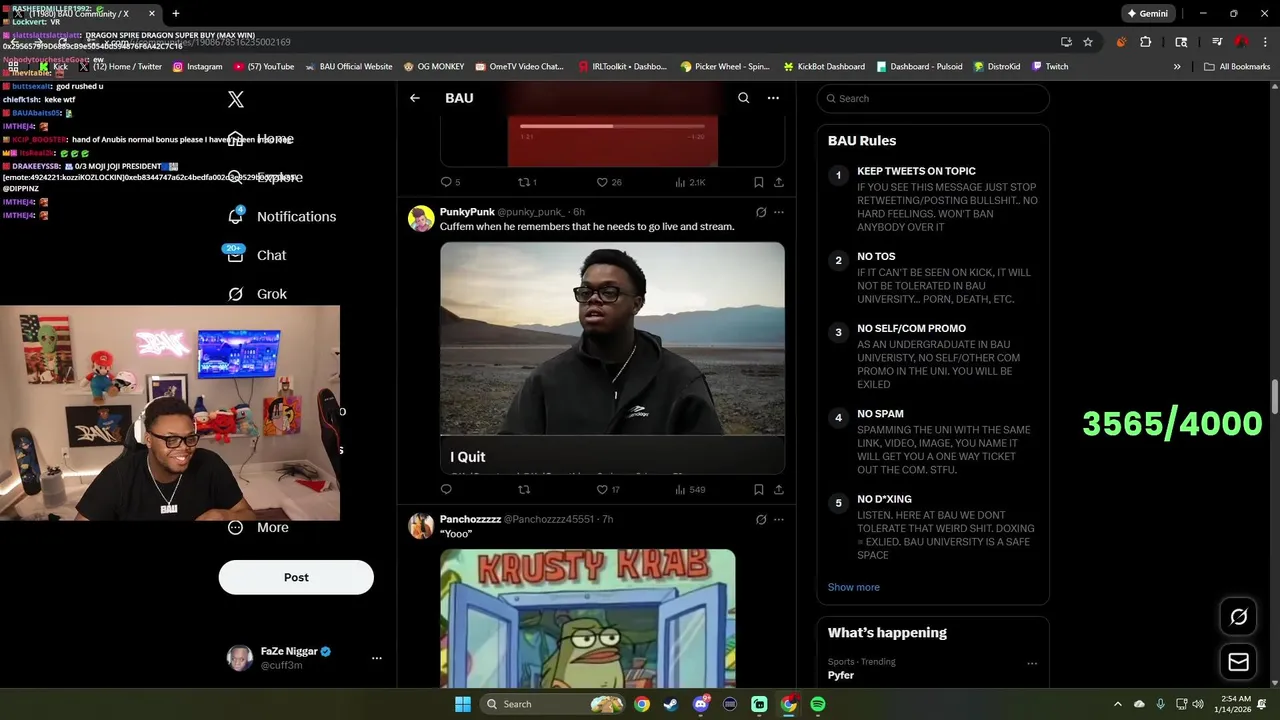Go back with the arrow beside BAU
The width and height of the screenshot is (1280, 720).
click(415, 98)
